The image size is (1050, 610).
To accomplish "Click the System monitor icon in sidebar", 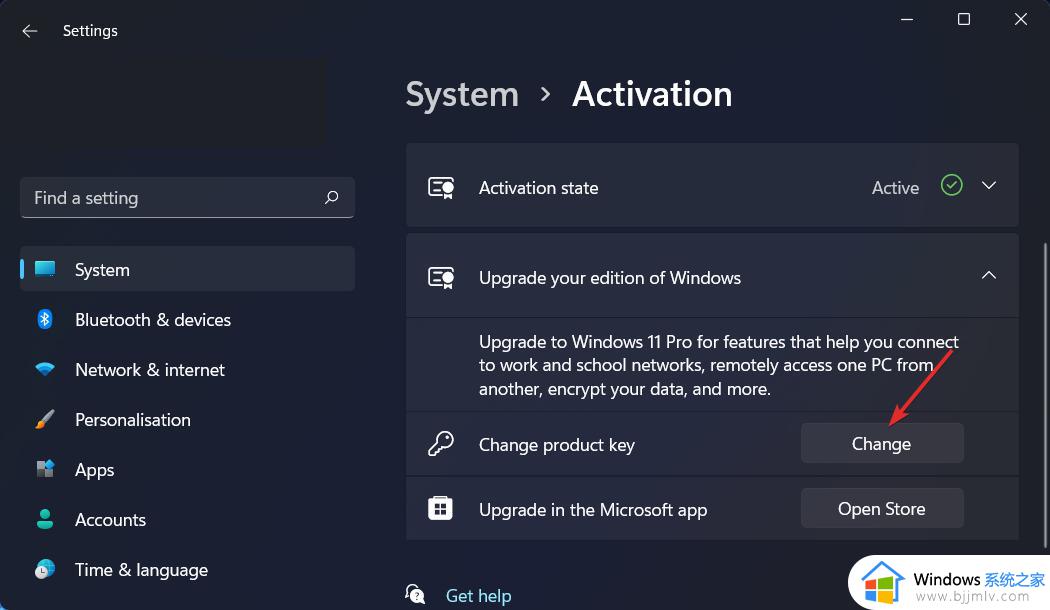I will click(45, 269).
